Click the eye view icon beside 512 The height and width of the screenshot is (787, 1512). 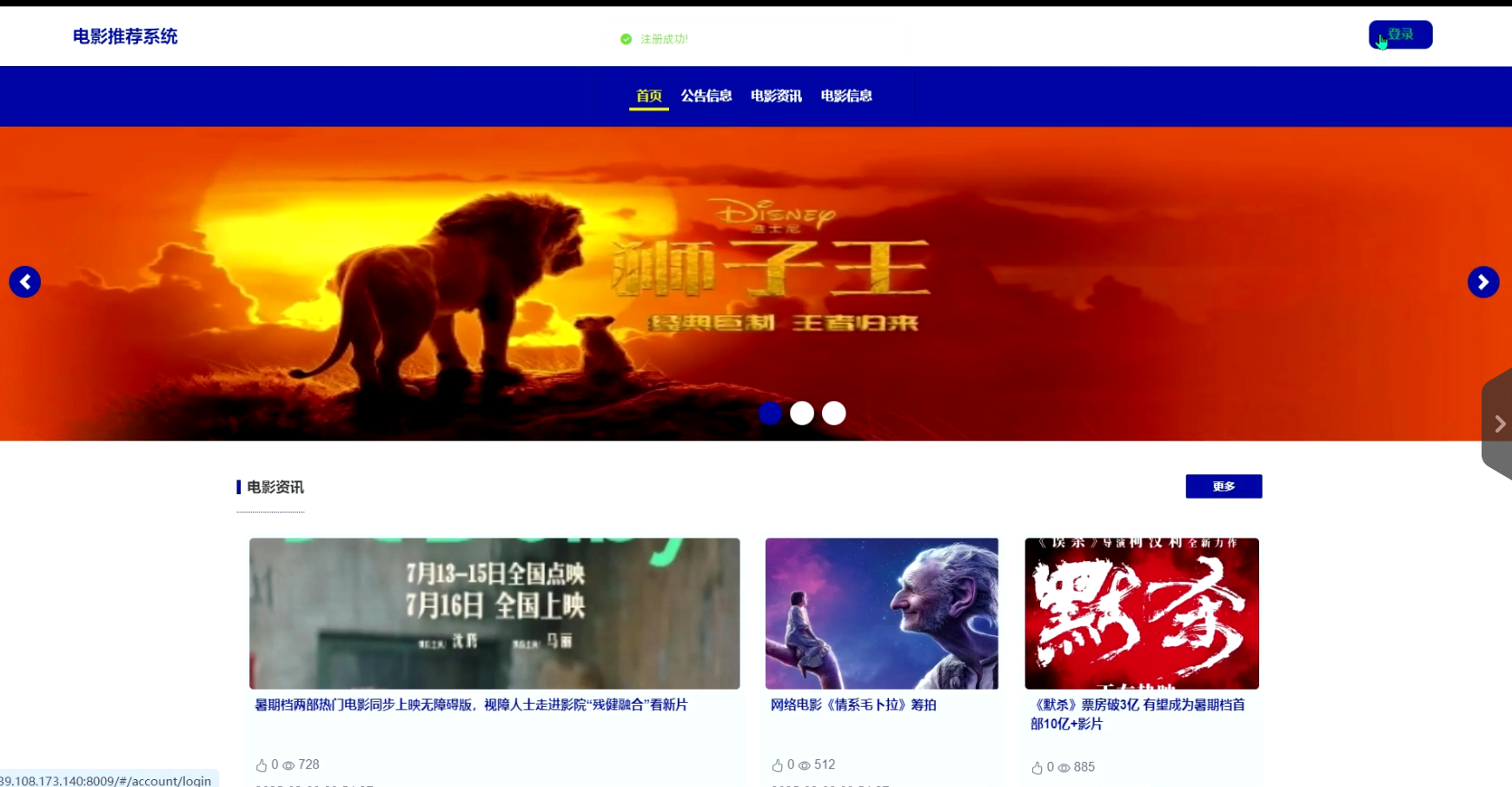(x=805, y=765)
